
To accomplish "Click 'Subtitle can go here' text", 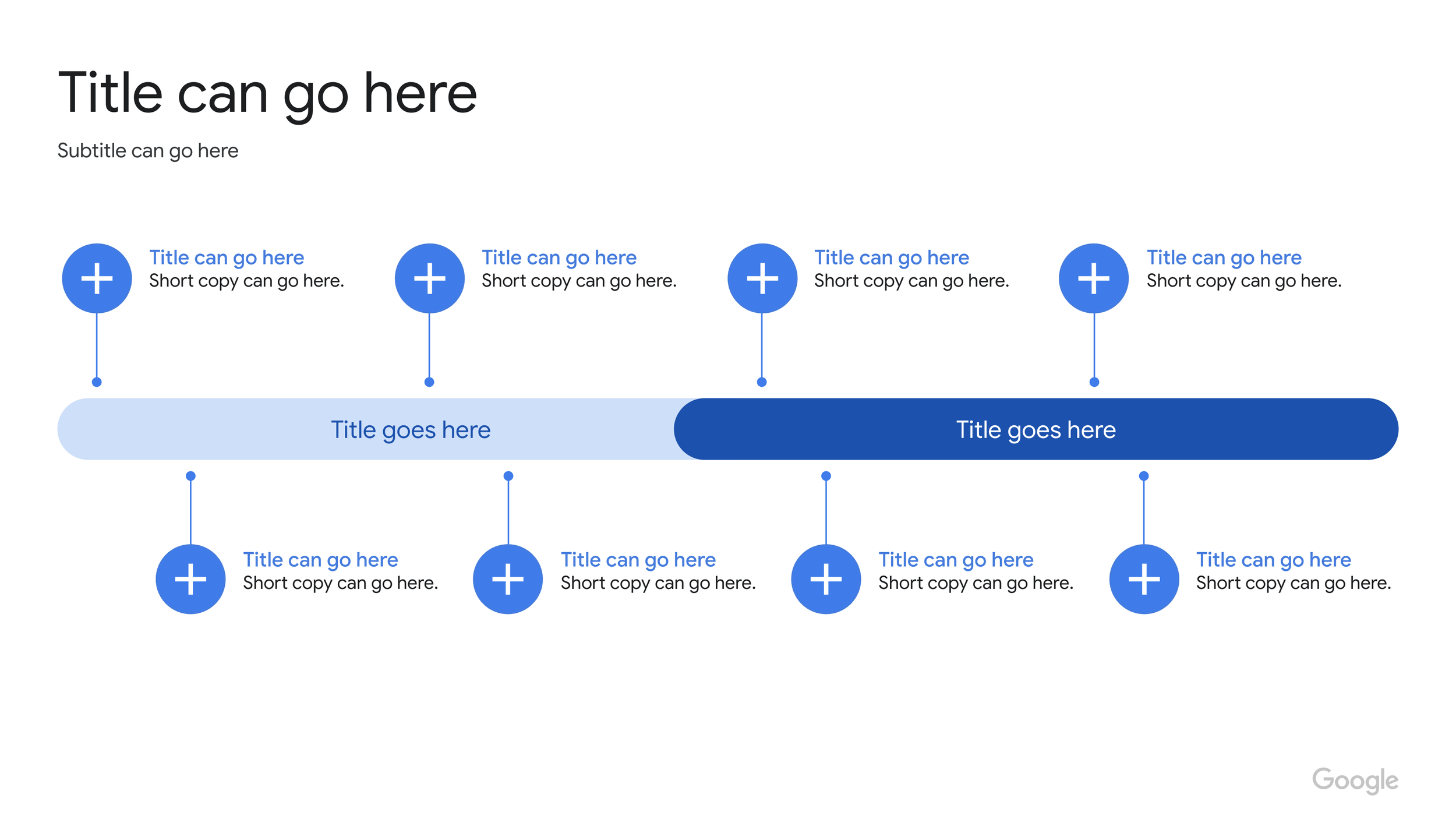I will [x=148, y=151].
